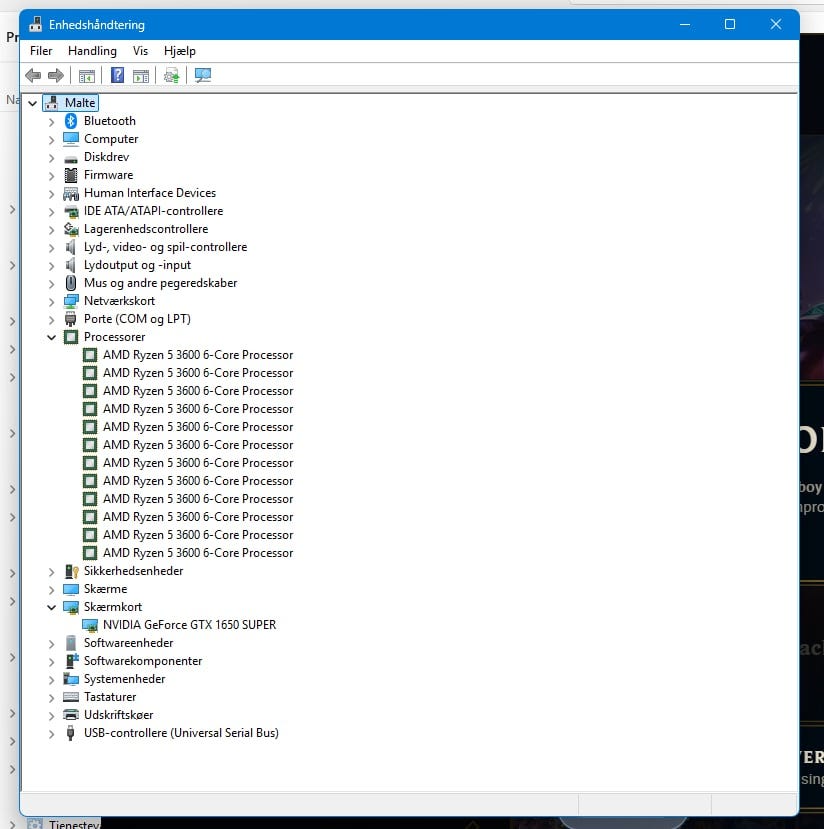The image size is (824, 829).
Task: Select the Lagerenhedscontrollere label
Action: (146, 229)
